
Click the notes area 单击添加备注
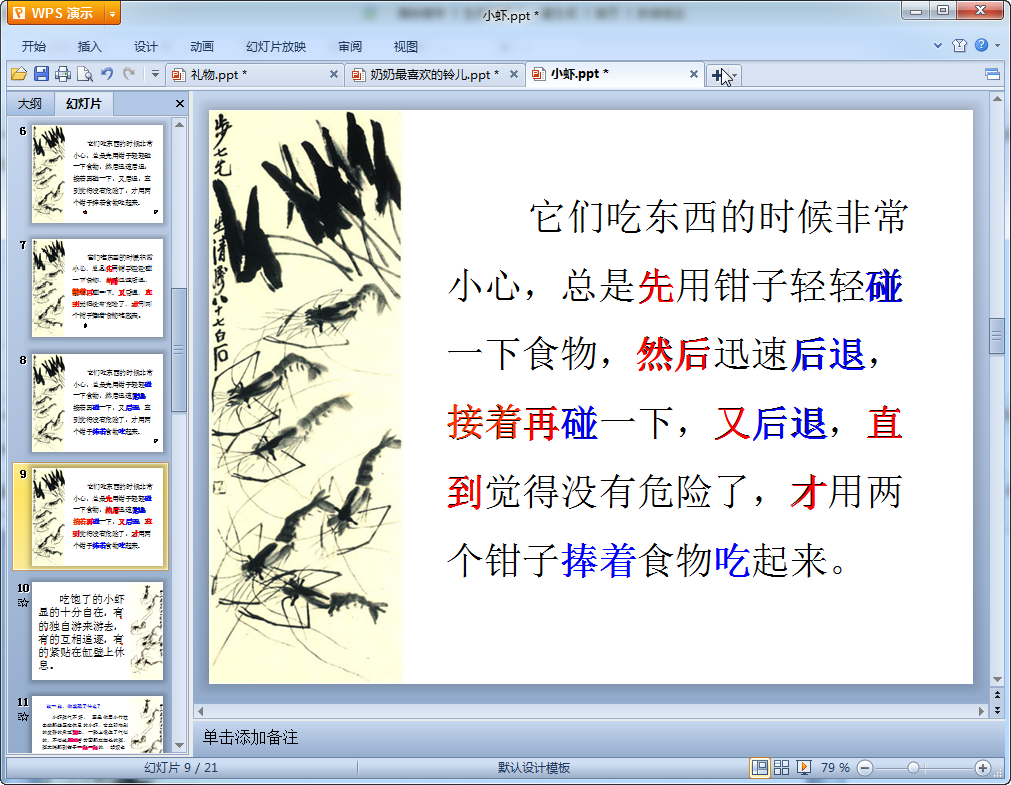tap(250, 737)
